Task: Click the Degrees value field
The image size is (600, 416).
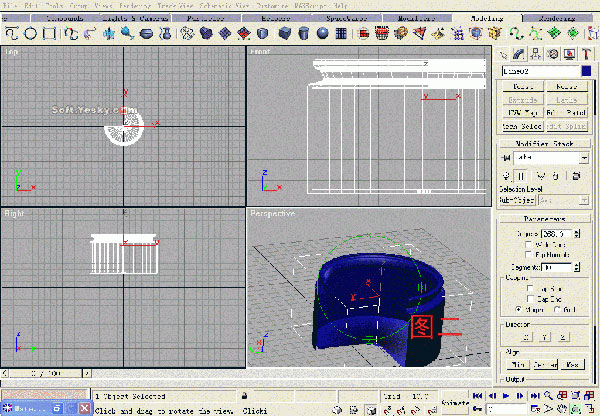Action: [x=557, y=233]
